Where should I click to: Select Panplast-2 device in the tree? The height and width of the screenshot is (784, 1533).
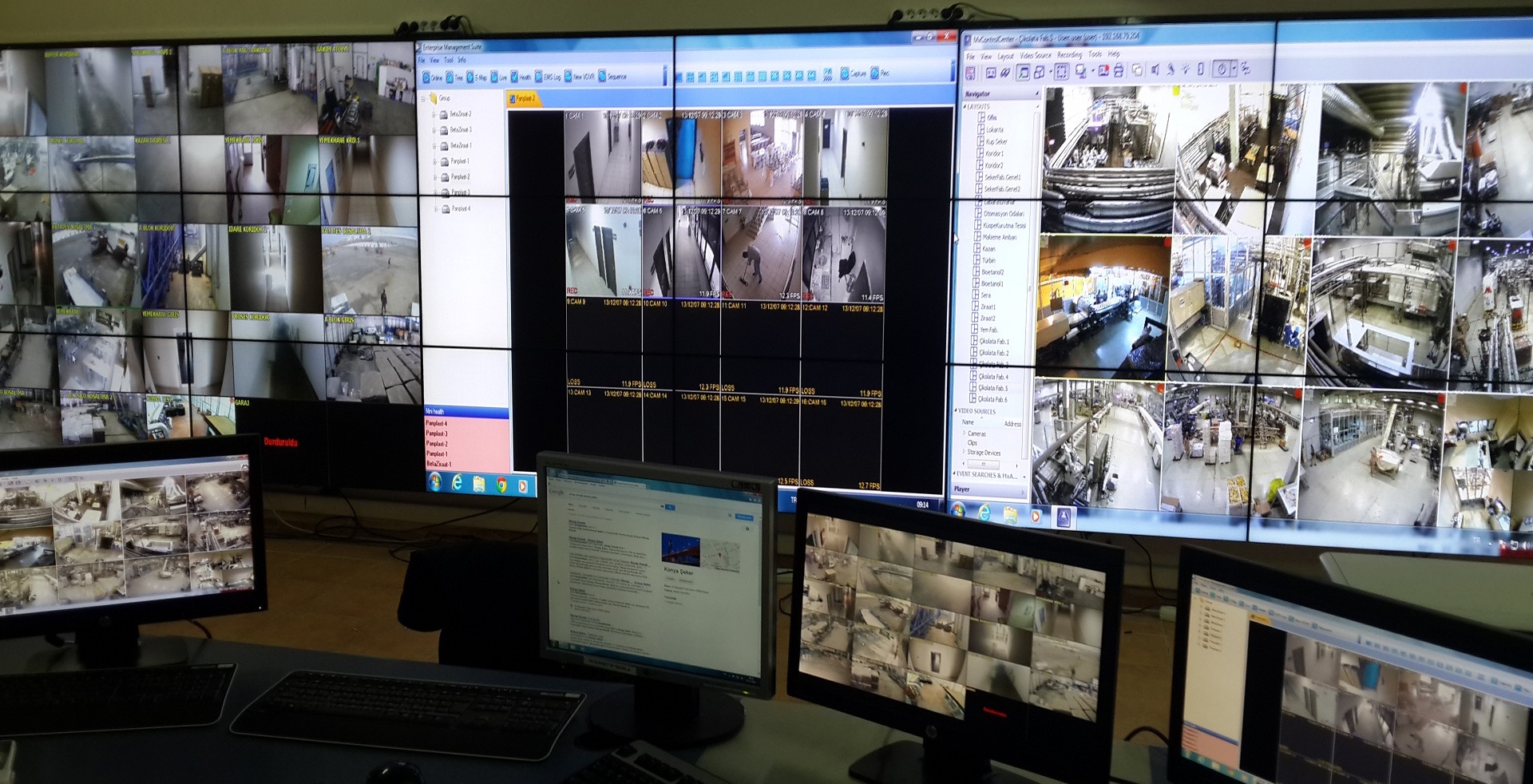tap(460, 177)
